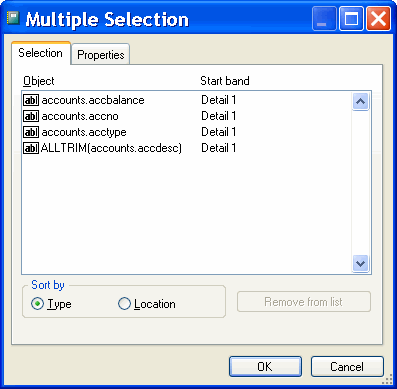Image resolution: width=397 pixels, height=389 pixels.
Task: Switch to the Properties tab
Action: (101, 54)
